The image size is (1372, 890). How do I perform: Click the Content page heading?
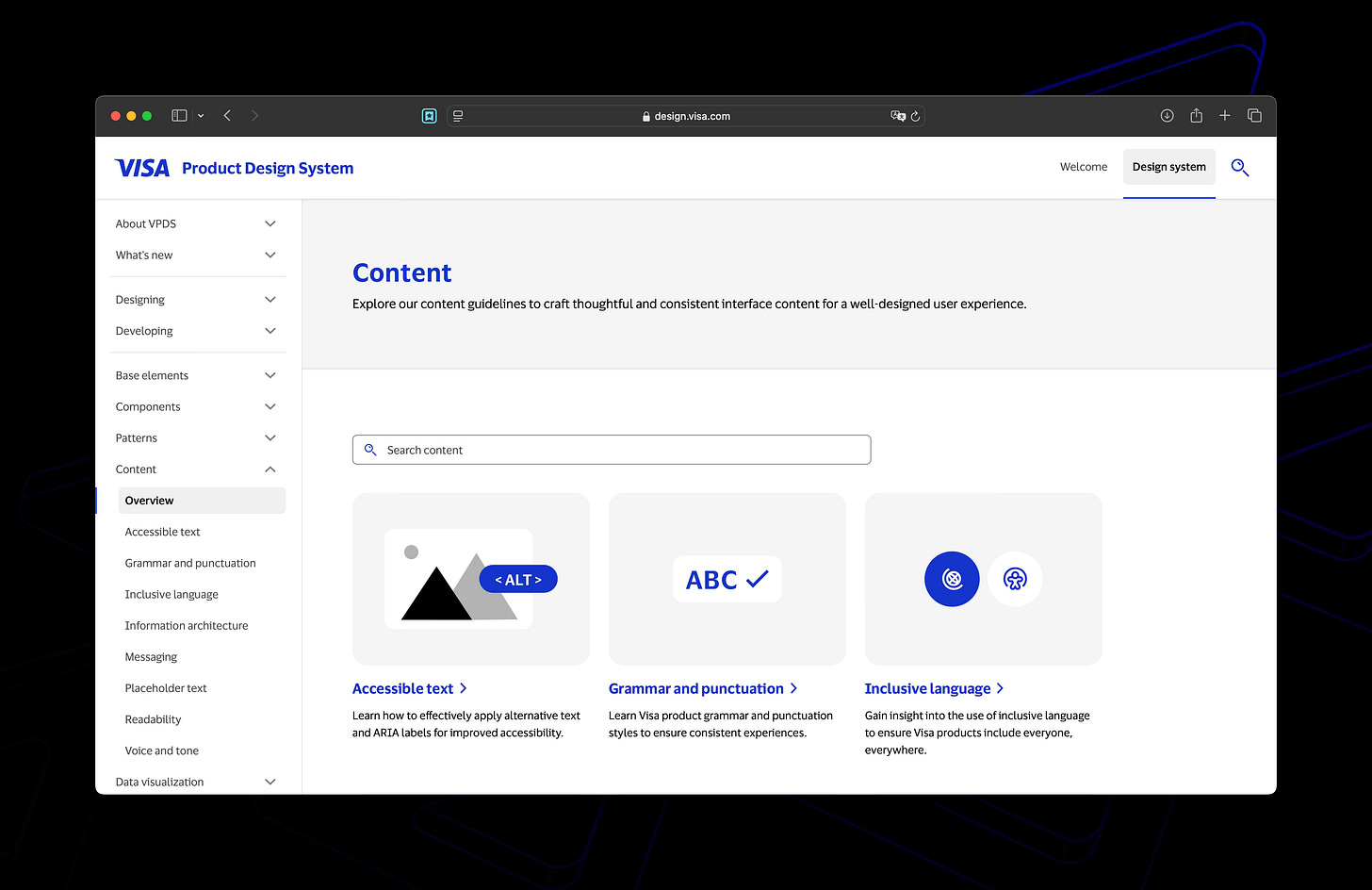click(x=402, y=272)
